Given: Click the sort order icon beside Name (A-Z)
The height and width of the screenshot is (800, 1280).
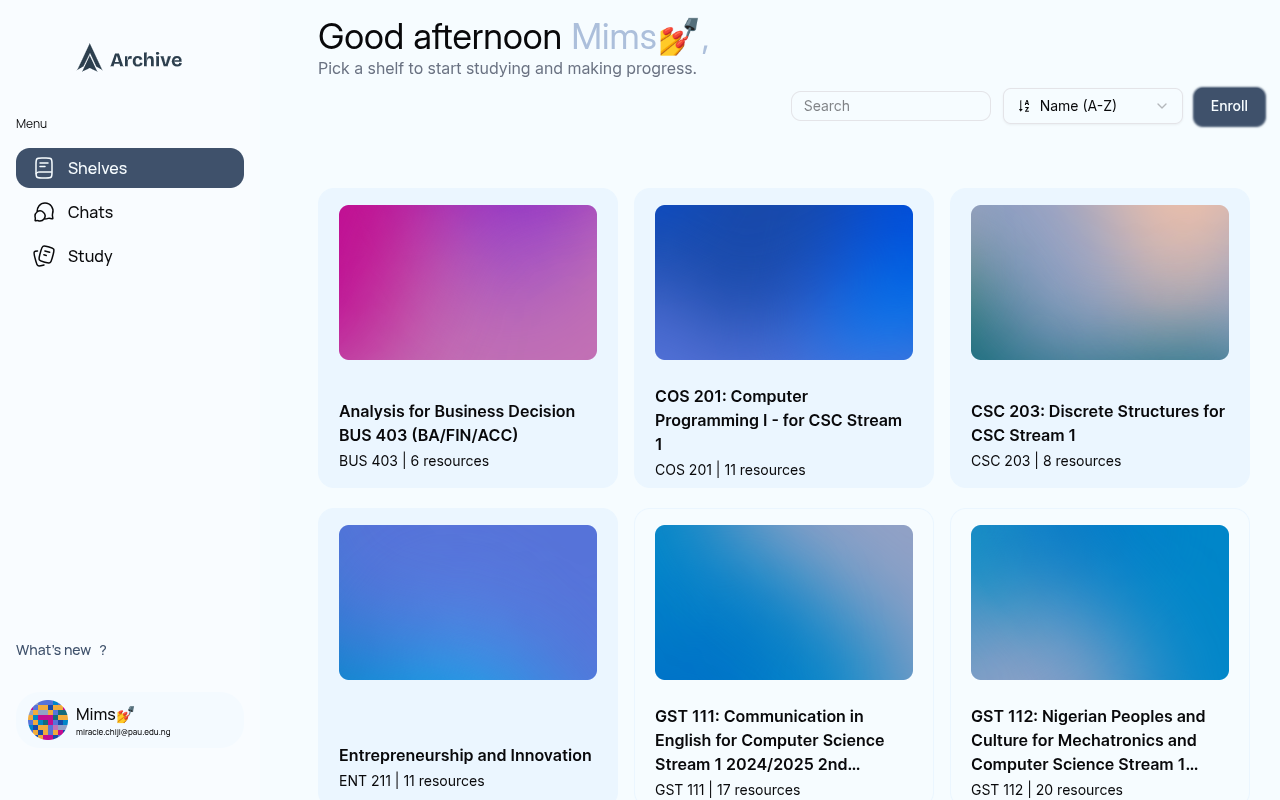Looking at the screenshot, I should pyautogui.click(x=1024, y=106).
